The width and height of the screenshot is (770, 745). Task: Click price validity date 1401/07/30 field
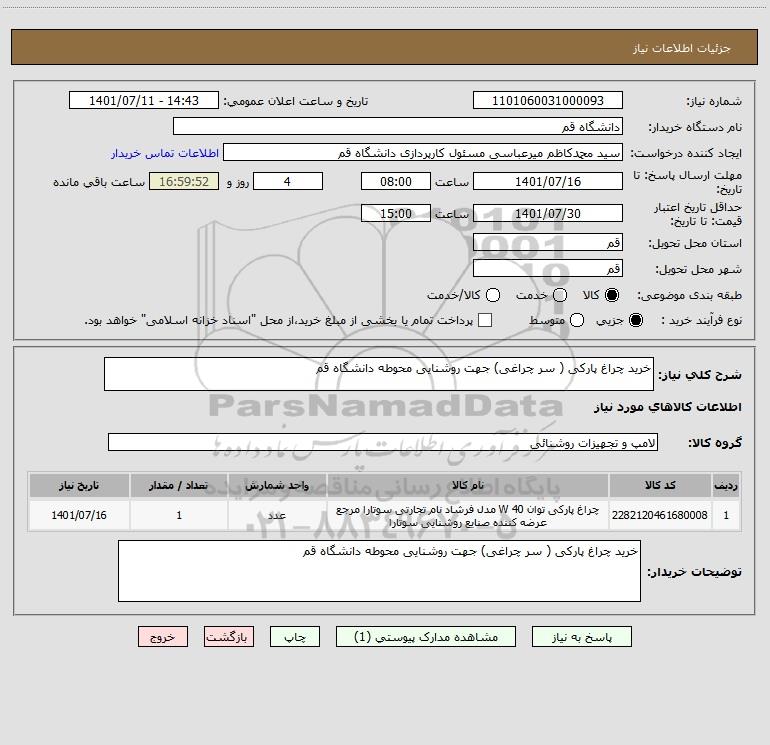(548, 214)
